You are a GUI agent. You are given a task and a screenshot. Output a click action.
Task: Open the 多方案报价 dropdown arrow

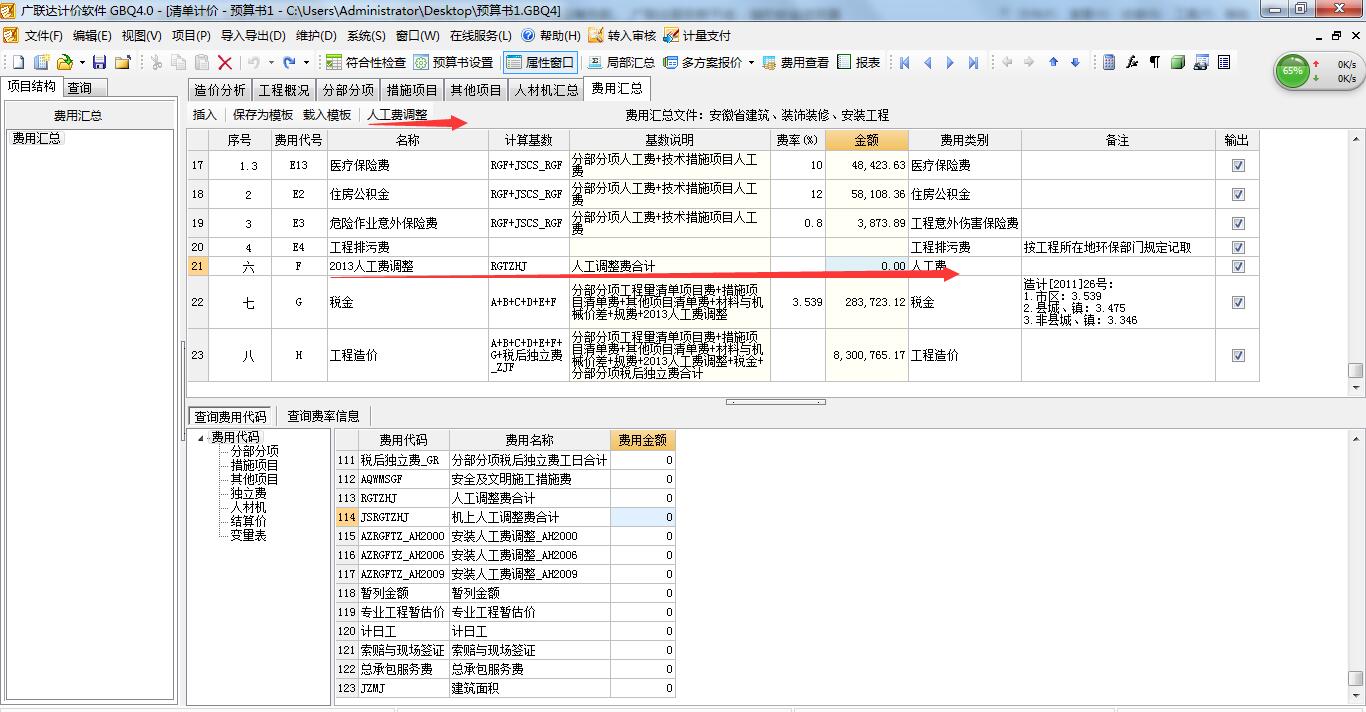(751, 62)
